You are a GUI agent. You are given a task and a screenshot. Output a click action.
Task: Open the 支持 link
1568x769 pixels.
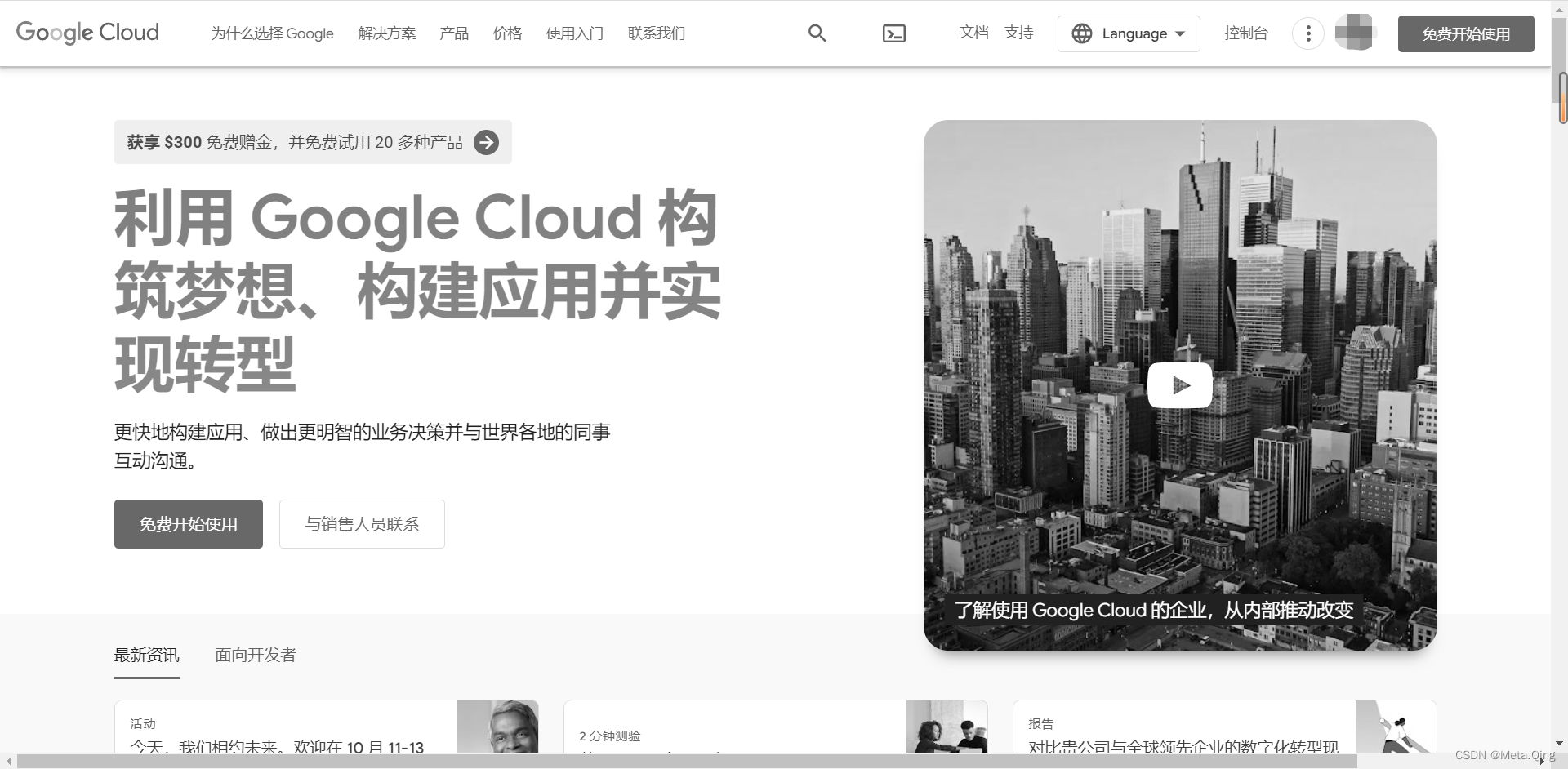(x=1018, y=33)
